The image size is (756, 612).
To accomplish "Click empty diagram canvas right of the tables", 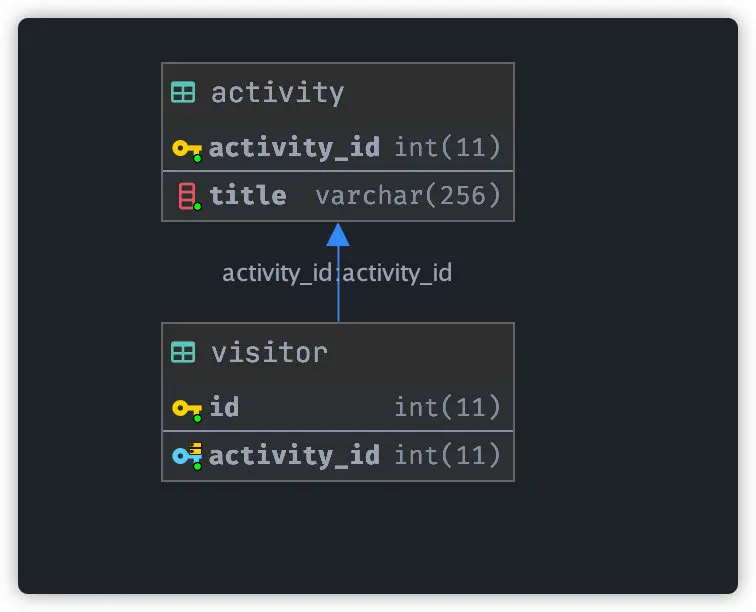I will pyautogui.click(x=627, y=289).
